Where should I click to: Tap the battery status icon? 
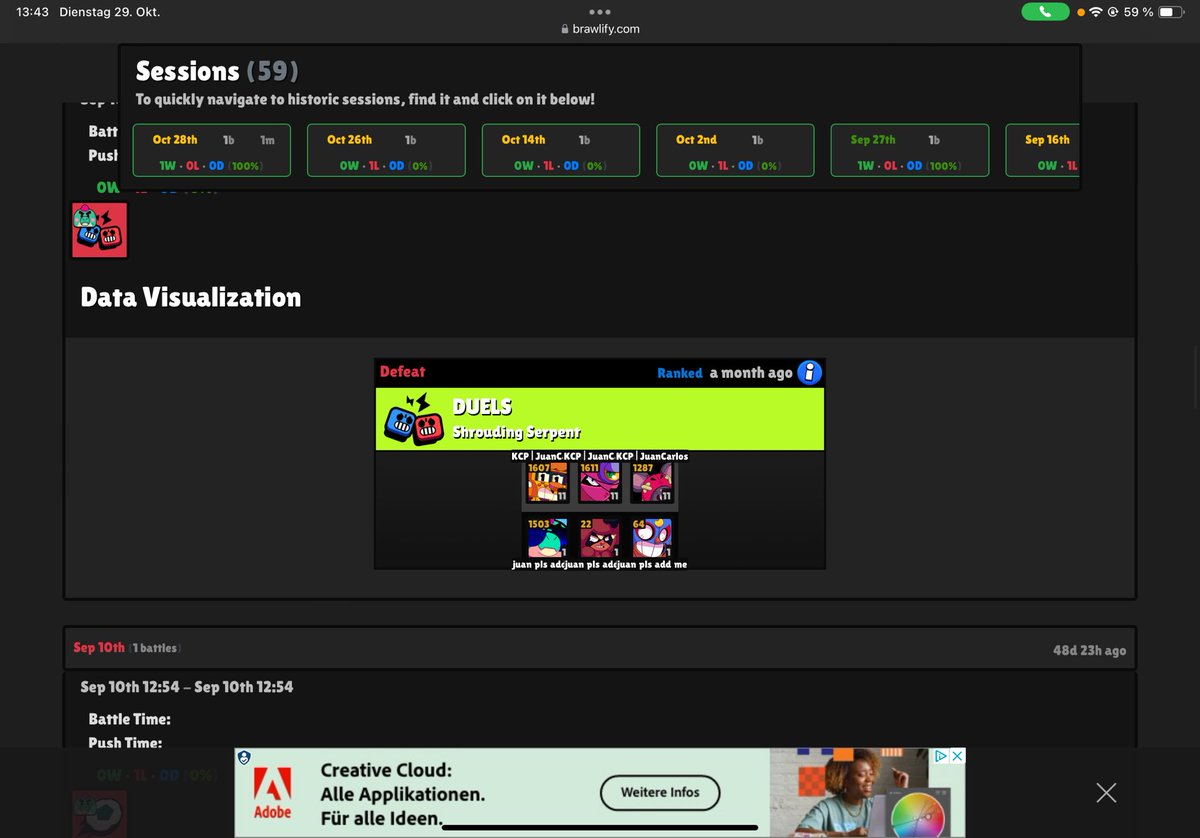1172,12
